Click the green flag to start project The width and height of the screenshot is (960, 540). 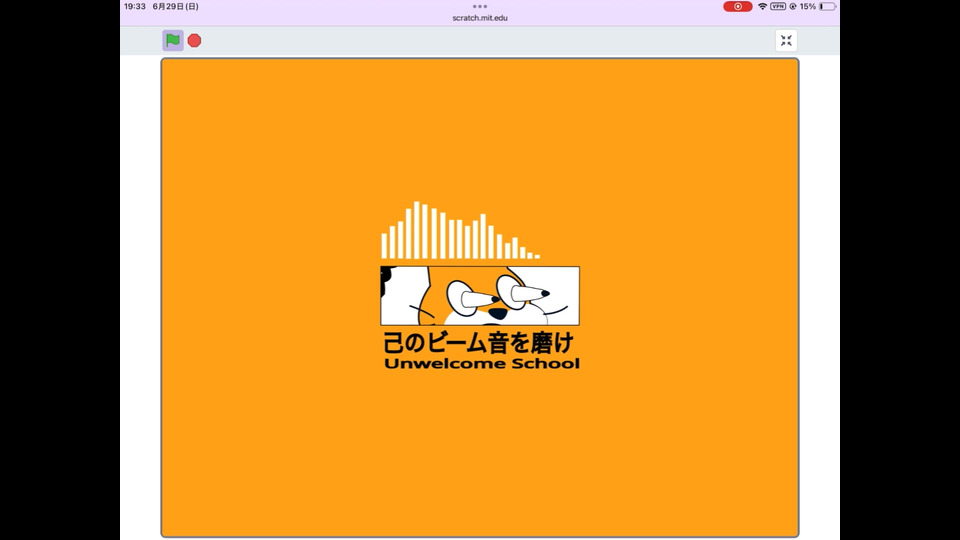(173, 40)
